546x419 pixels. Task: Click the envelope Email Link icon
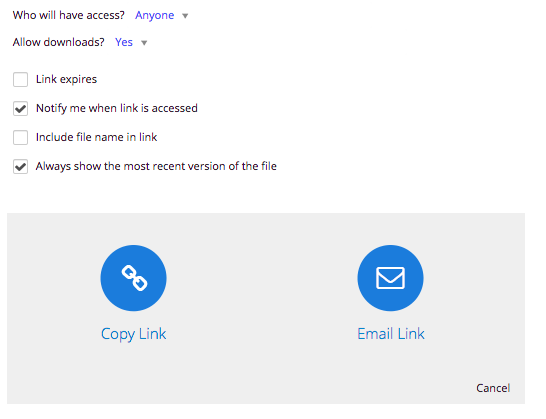pos(390,278)
